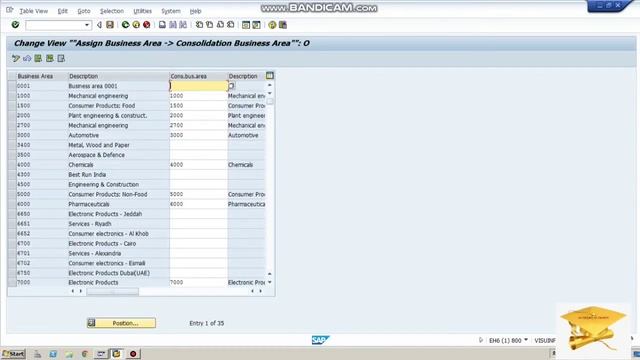
Task: Click the Select Block icon
Action: [49, 58]
